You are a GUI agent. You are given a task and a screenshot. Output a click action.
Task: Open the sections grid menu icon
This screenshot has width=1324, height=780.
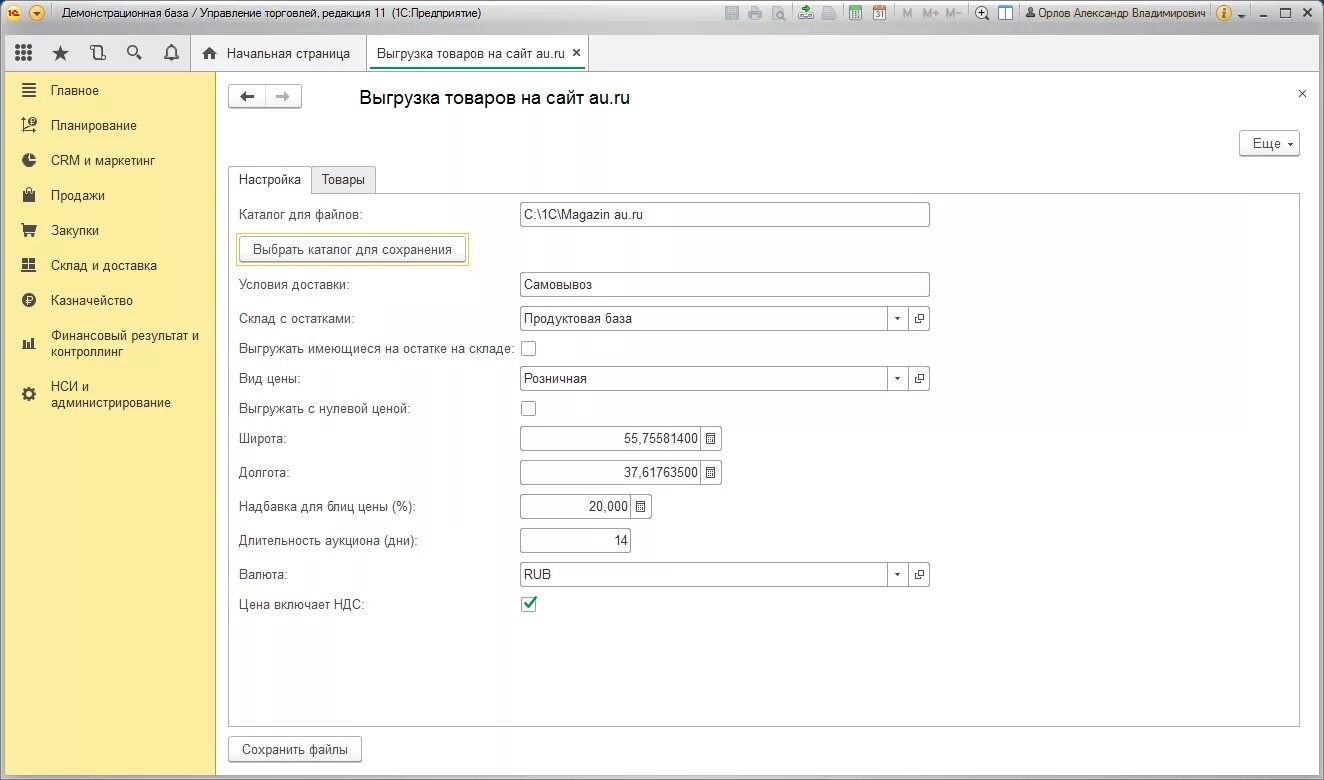[x=24, y=53]
